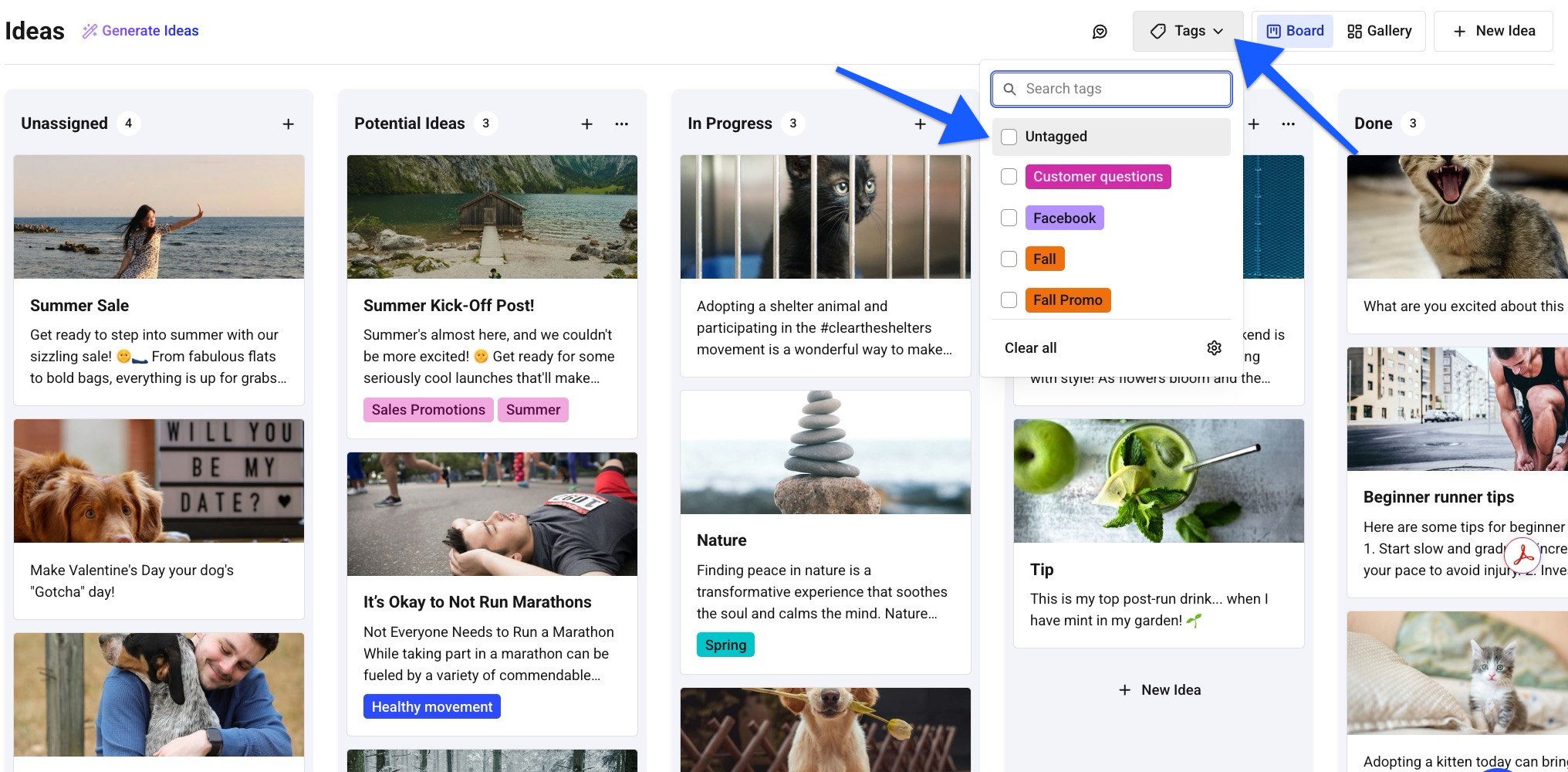The width and height of the screenshot is (1568, 772).
Task: Add a new idea to the Unassigned column
Action: (288, 123)
